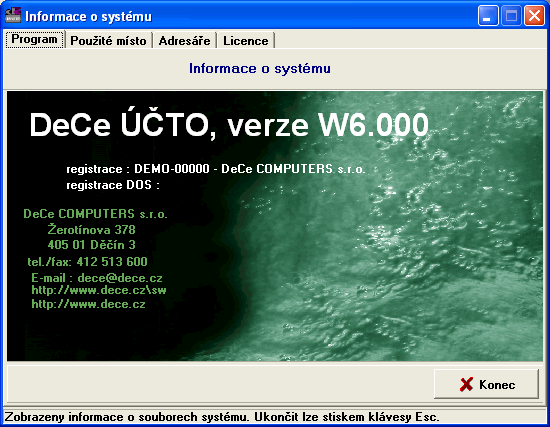Open the Použité místo tab
550x427 pixels.
(108, 41)
